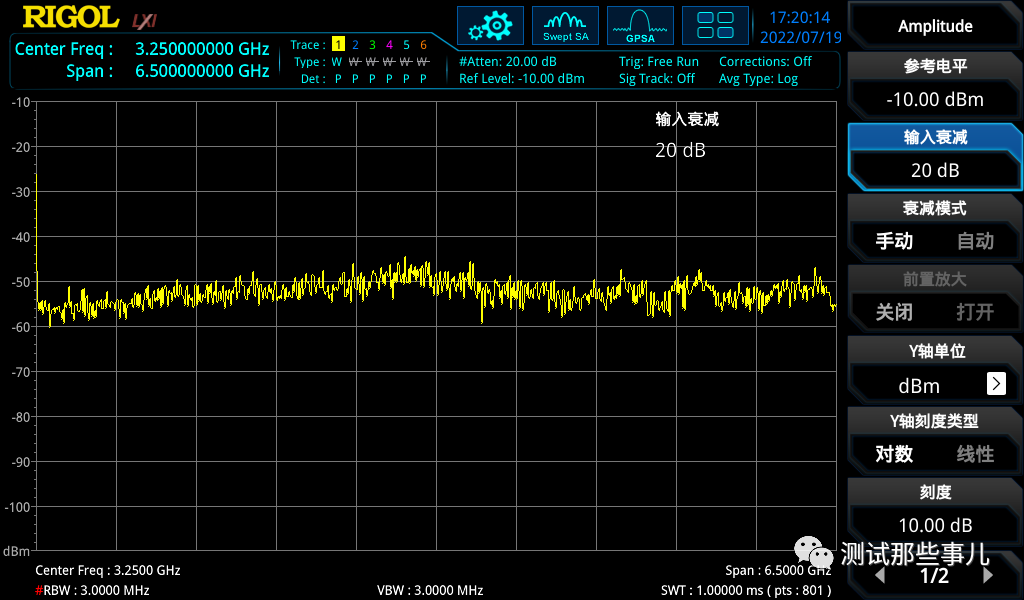
Task: Open 刻度 10.00 dB scale softkey
Action: (x=935, y=511)
